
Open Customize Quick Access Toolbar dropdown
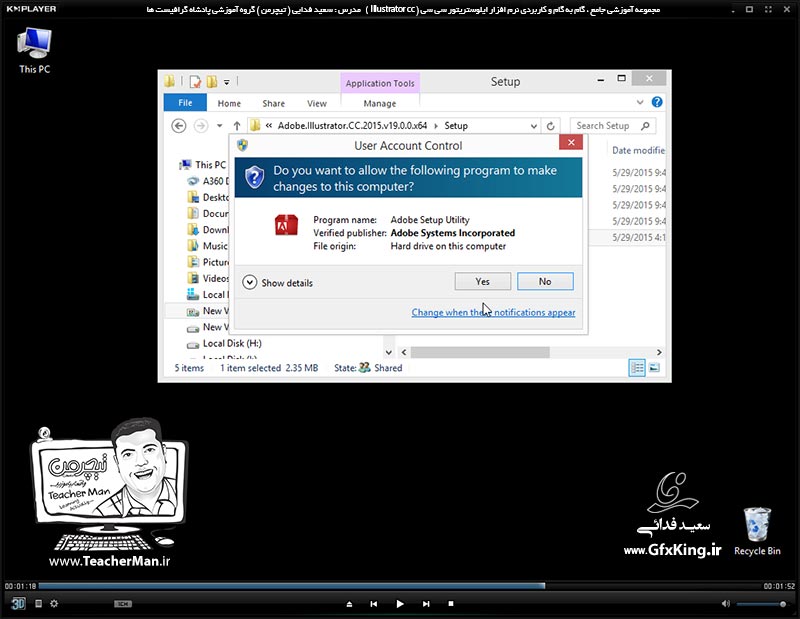pos(227,82)
